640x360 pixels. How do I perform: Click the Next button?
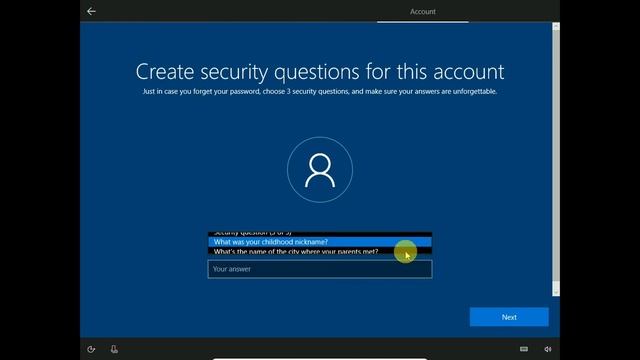click(509, 317)
